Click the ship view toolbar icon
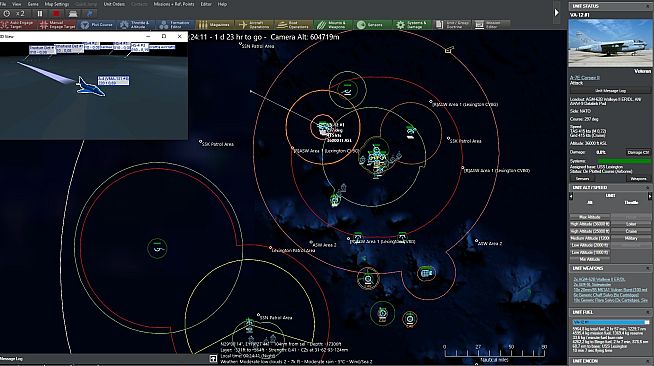Viewport: 654px width, 366px height. tap(73, 14)
